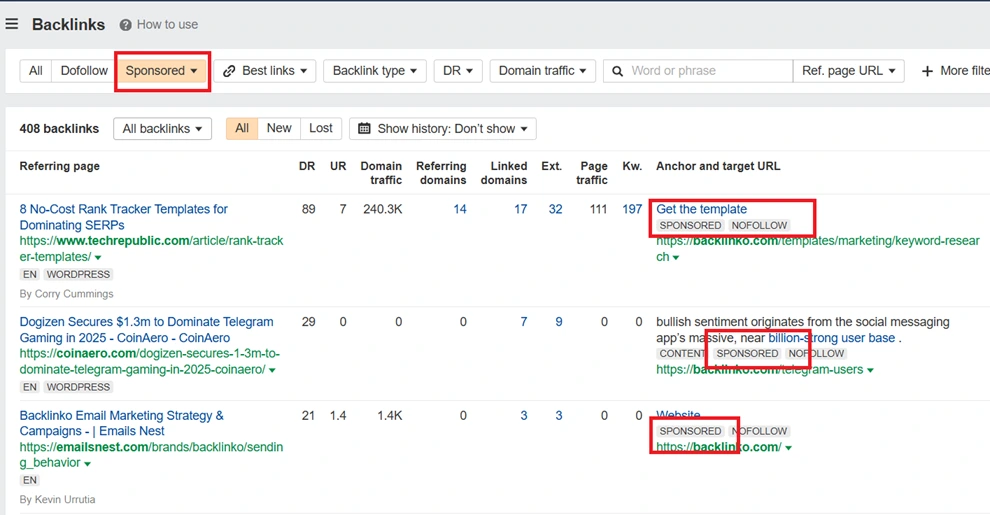Select the All link-type filter
This screenshot has width=990, height=515.
(36, 71)
